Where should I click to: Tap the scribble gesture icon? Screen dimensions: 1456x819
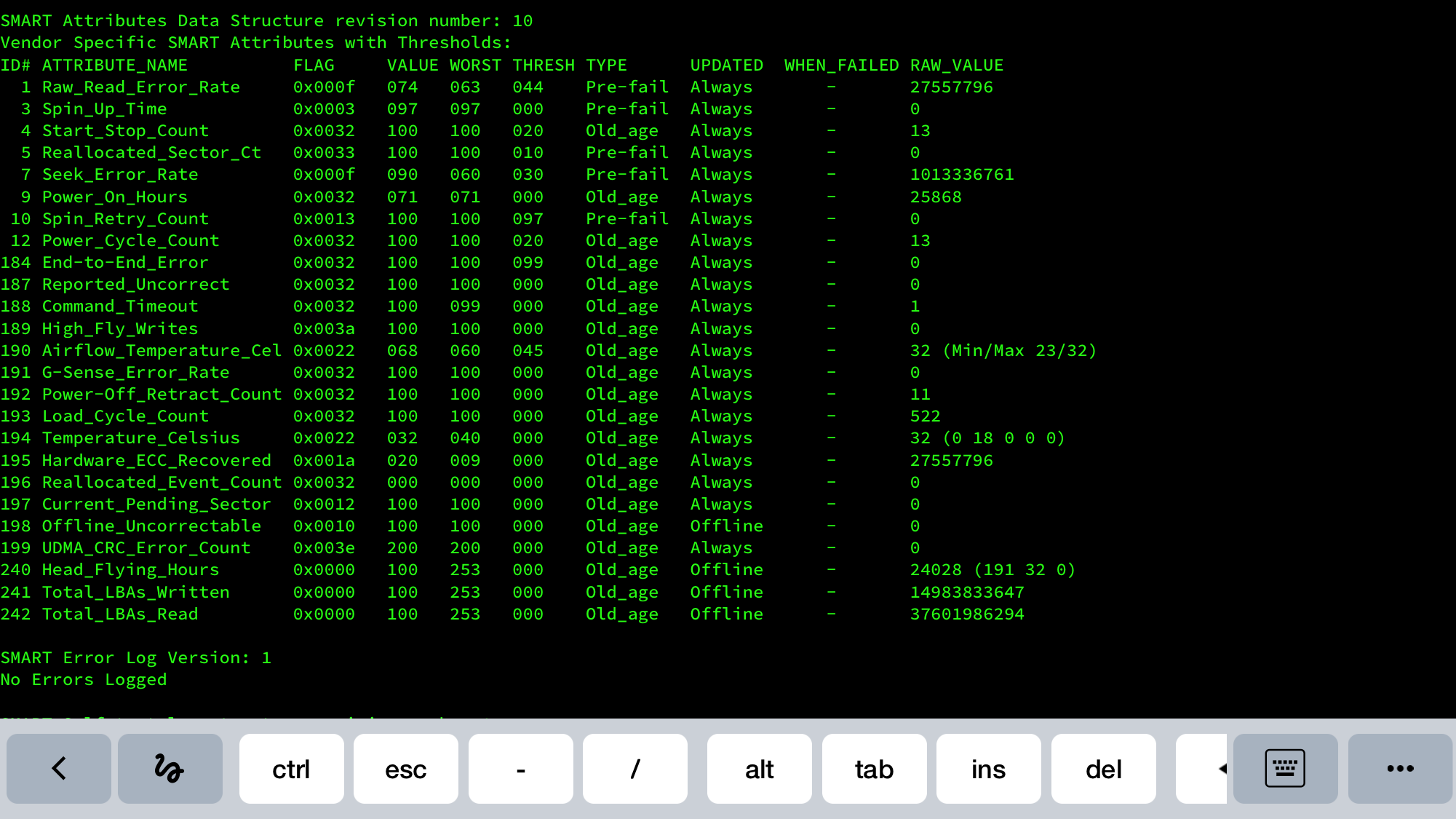pos(170,769)
